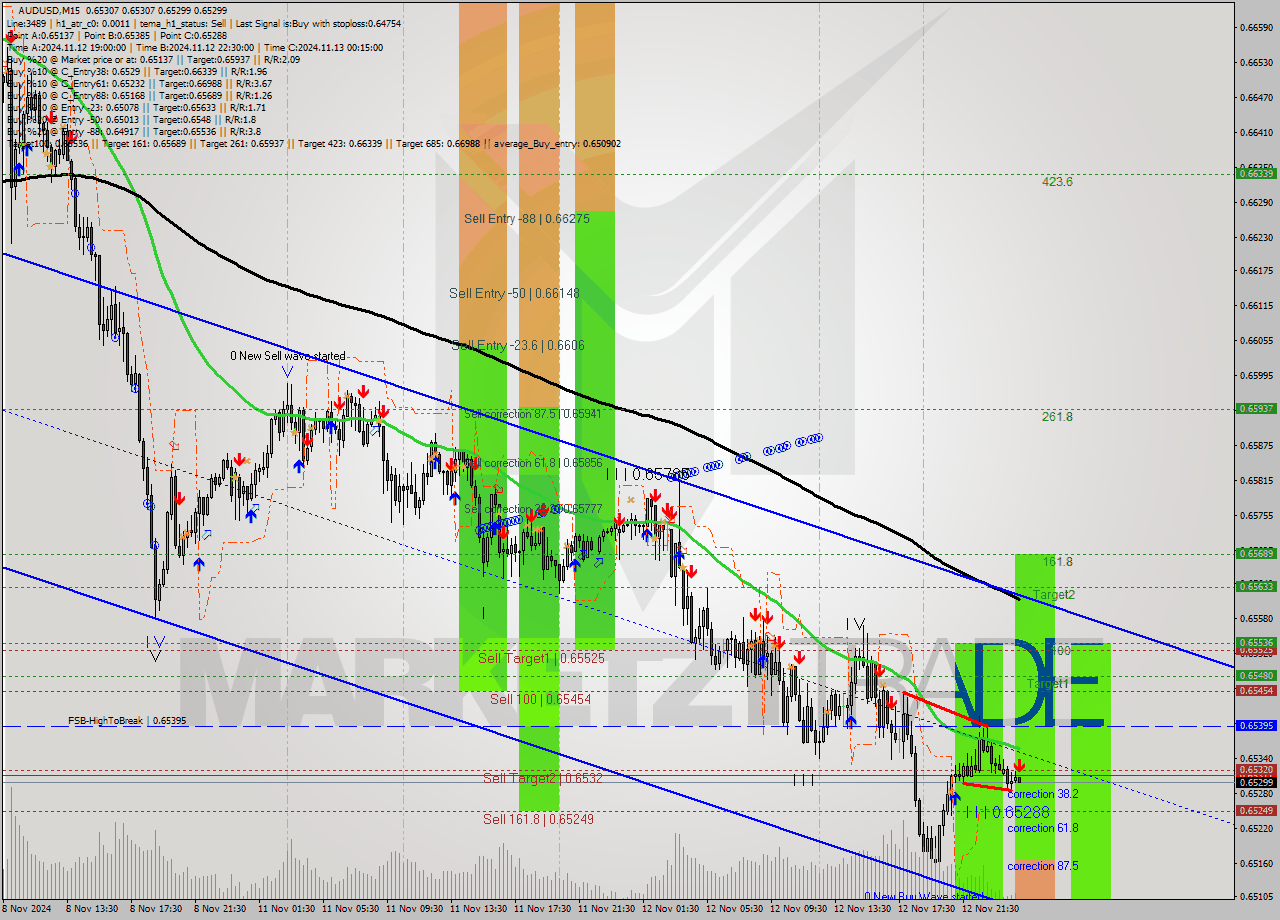This screenshot has height=920, width=1280.
Task: Click the green 0.65937 price axis tag
Action: [x=1256, y=408]
